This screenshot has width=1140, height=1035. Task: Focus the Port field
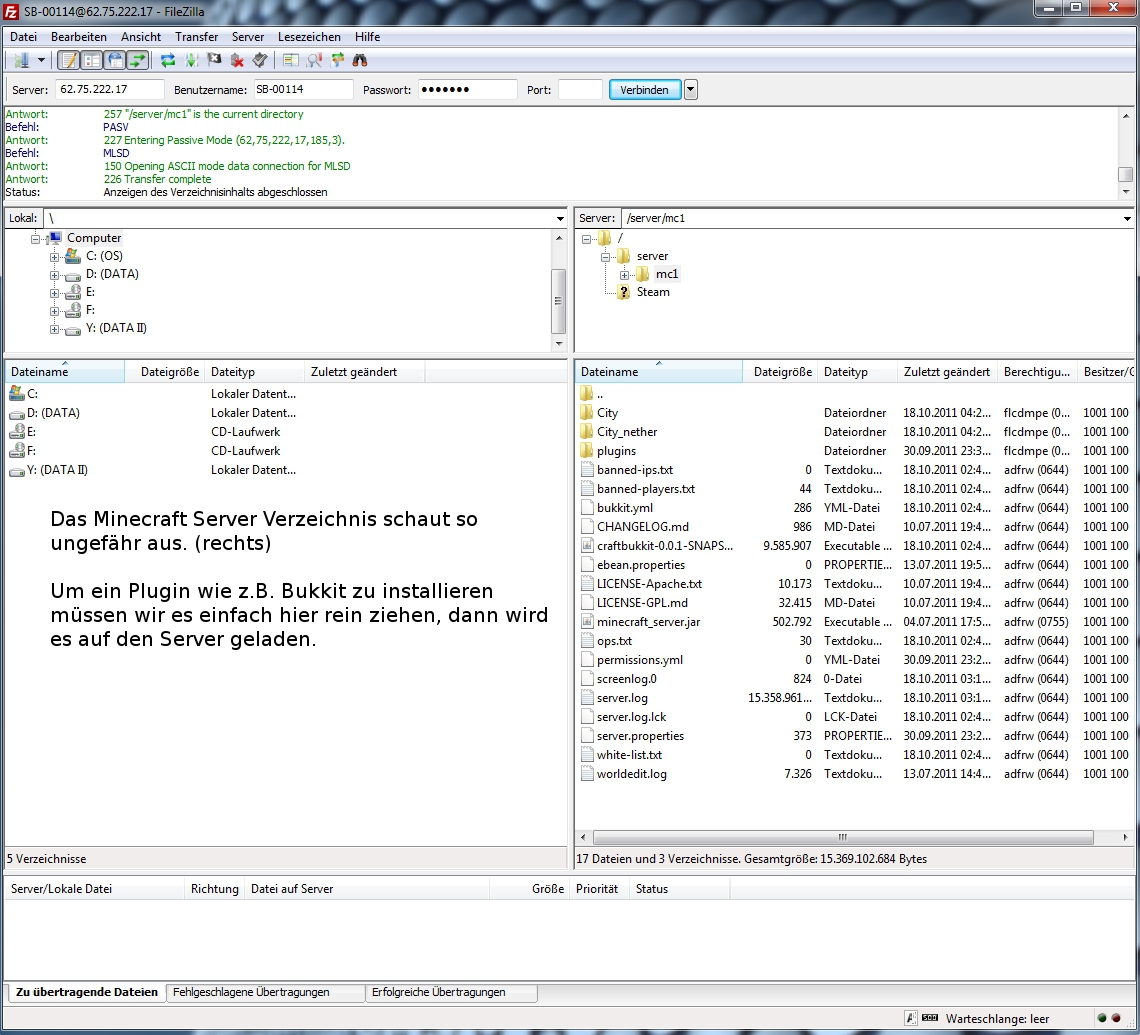click(580, 89)
